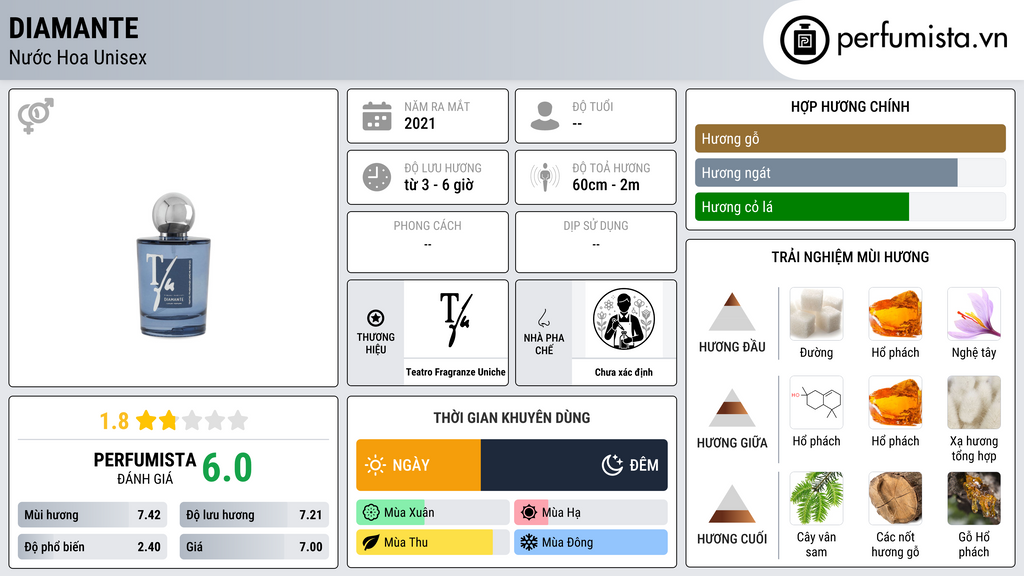This screenshot has height=576, width=1024.
Task: Click the dark Đêm nighttime segment
Action: click(574, 465)
